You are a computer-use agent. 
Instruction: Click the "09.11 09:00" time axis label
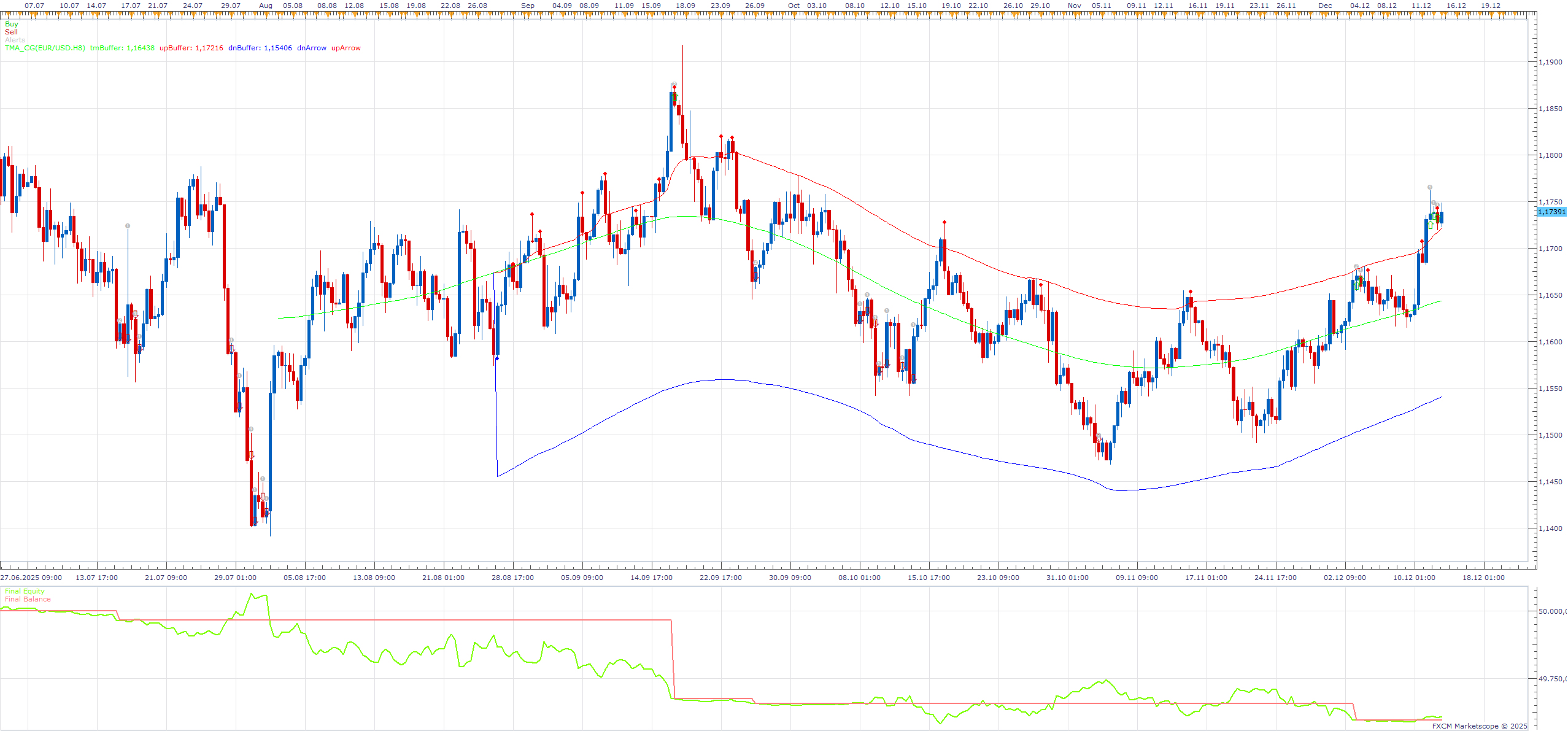[x=1137, y=578]
